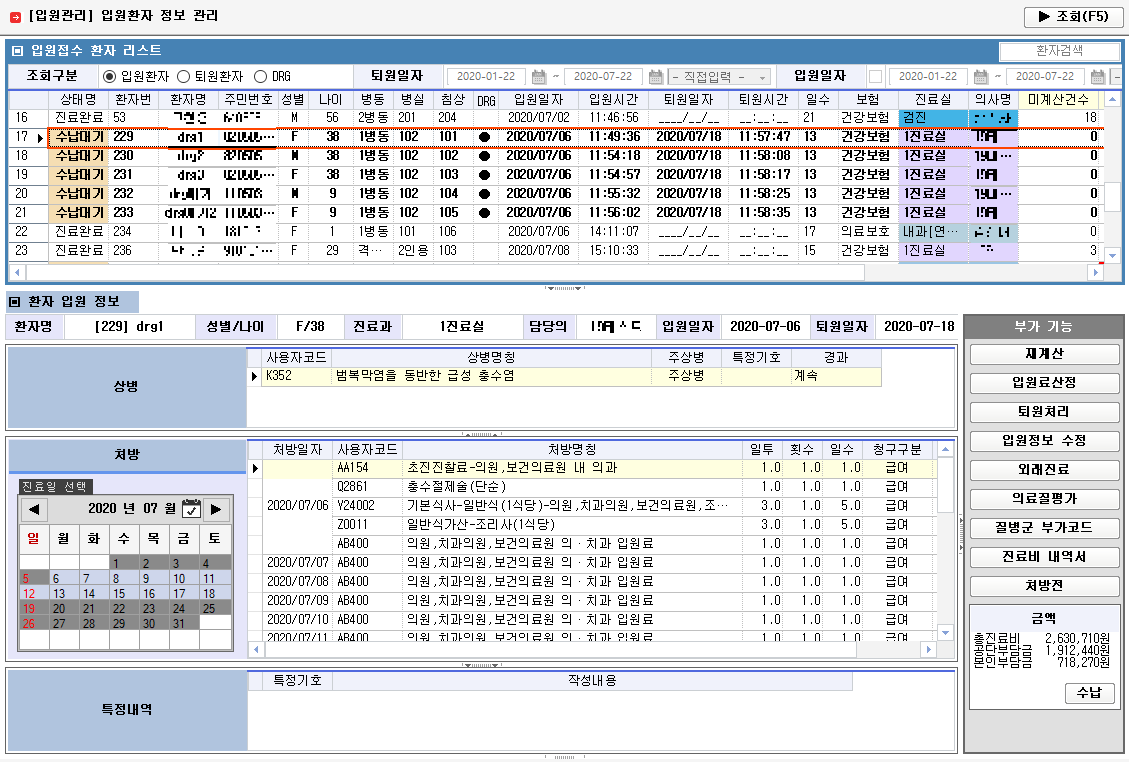The height and width of the screenshot is (762, 1129).
Task: Open calendar picker for 퇴원일자 start date
Action: (539, 77)
